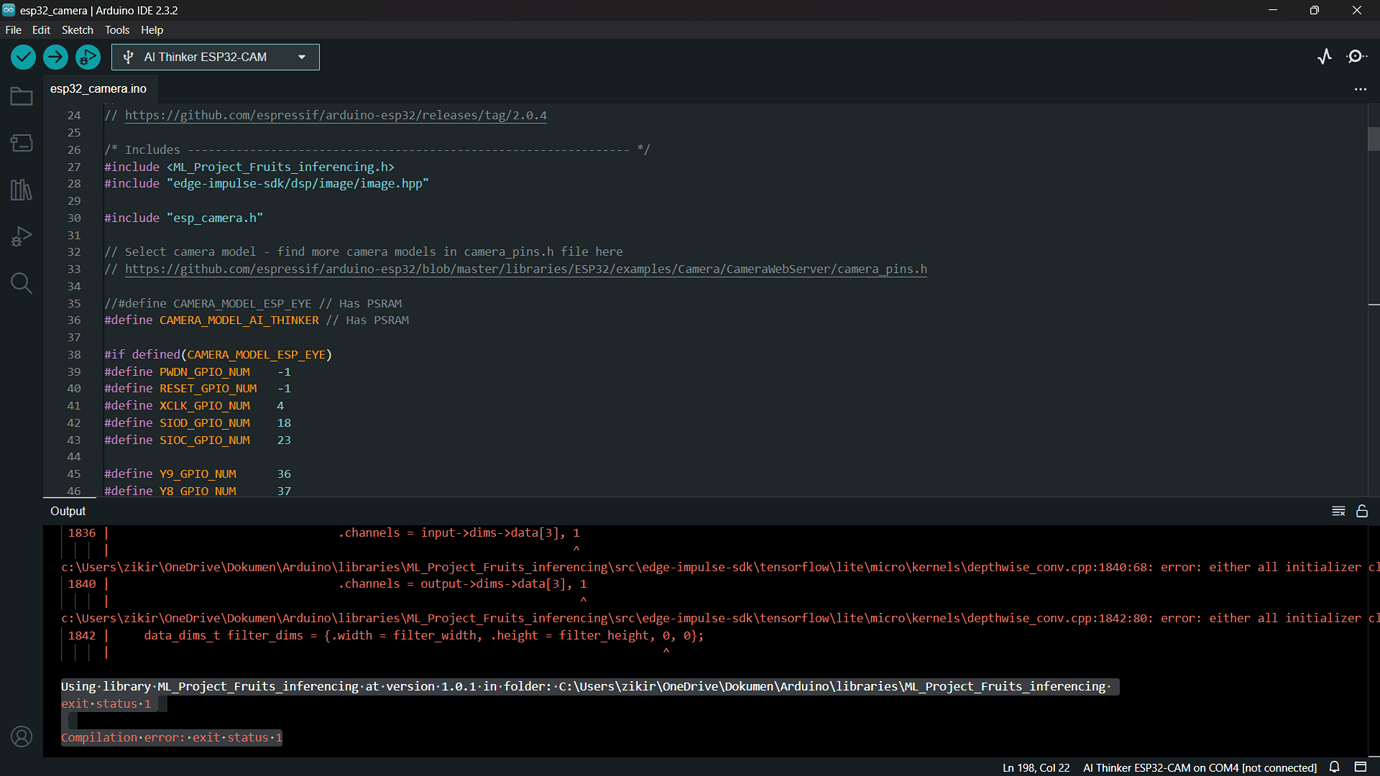
Task: Open the camera_pins.h GitHub link
Action: click(525, 269)
